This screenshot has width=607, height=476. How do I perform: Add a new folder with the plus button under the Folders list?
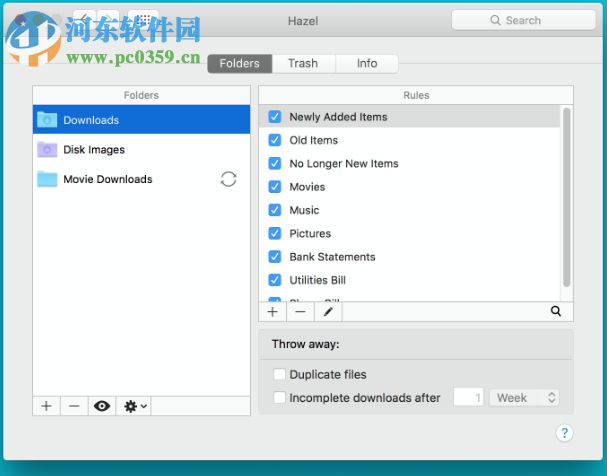(46, 406)
